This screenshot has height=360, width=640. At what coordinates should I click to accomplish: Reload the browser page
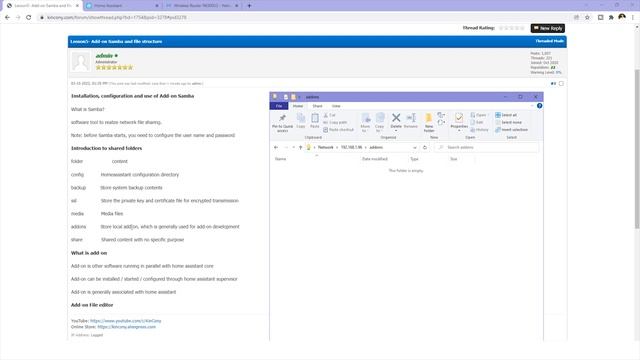29,18
